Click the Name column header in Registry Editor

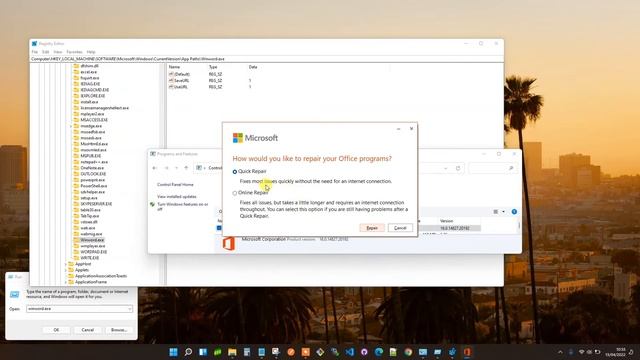pyautogui.click(x=174, y=67)
